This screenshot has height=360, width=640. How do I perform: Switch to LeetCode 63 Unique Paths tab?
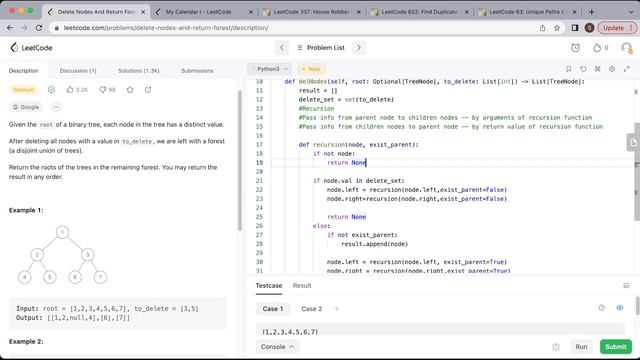tap(528, 12)
